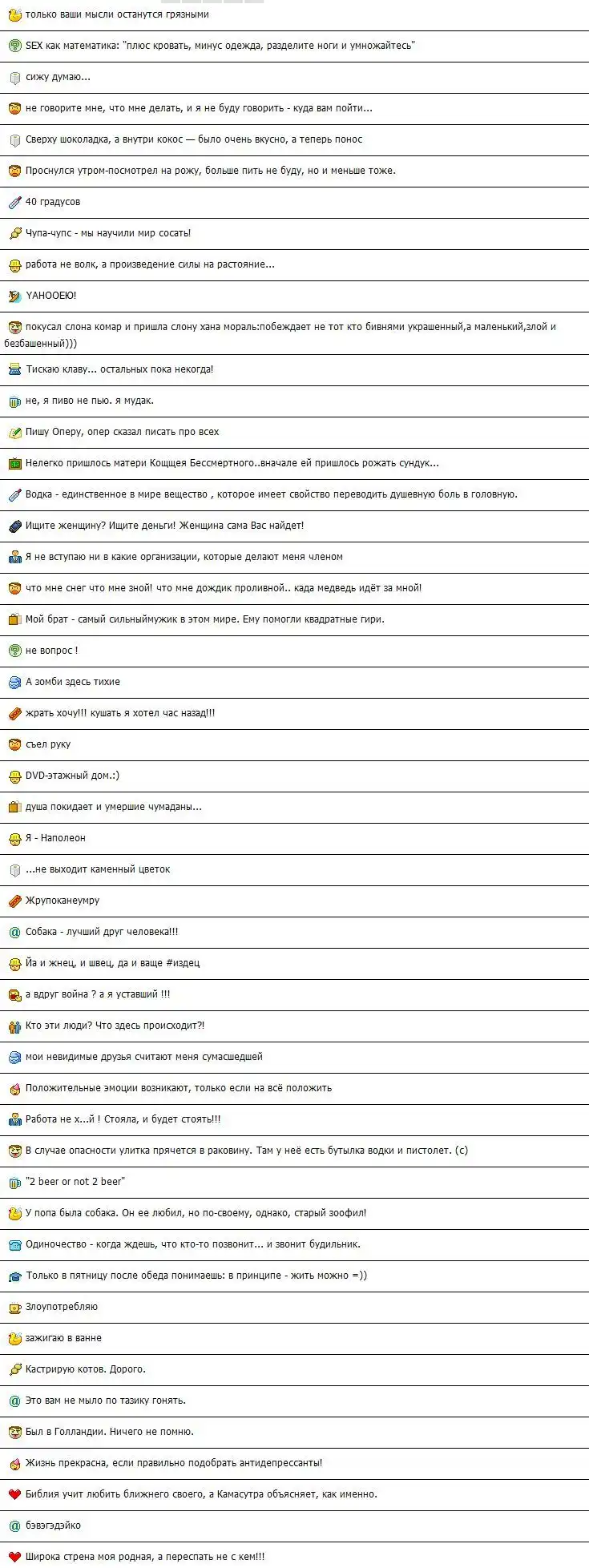
Task: Click the graduation cap icon beside "Только в пятницу"
Action: (14, 1276)
